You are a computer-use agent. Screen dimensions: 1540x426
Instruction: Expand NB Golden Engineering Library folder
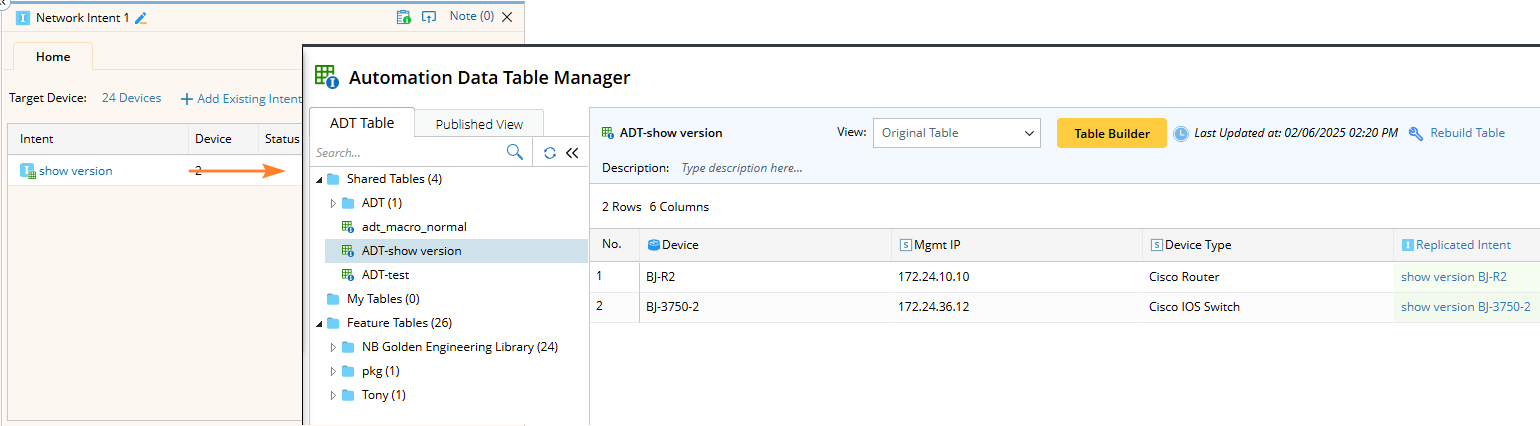point(334,347)
